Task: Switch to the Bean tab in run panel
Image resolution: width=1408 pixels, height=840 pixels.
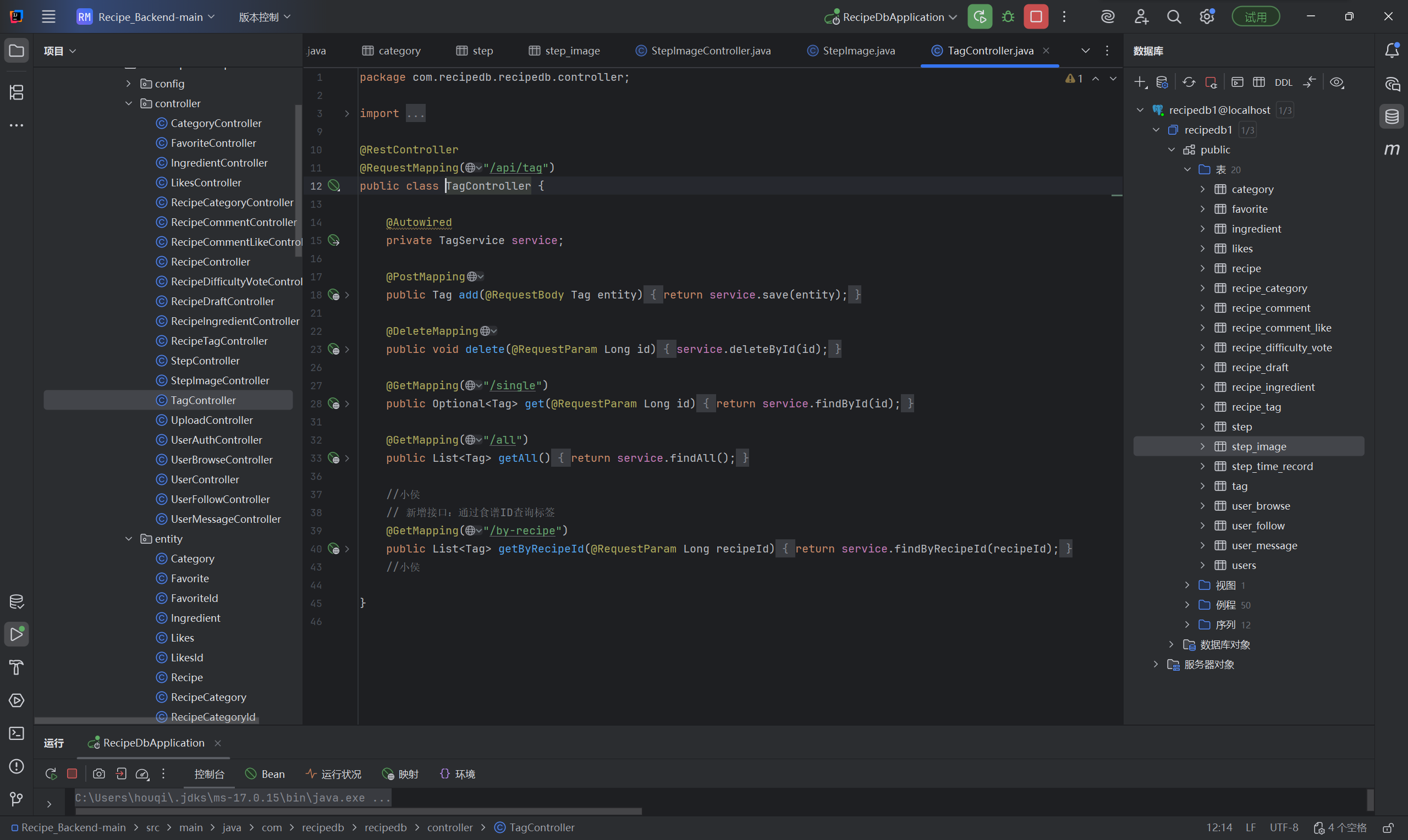Action: [265, 774]
